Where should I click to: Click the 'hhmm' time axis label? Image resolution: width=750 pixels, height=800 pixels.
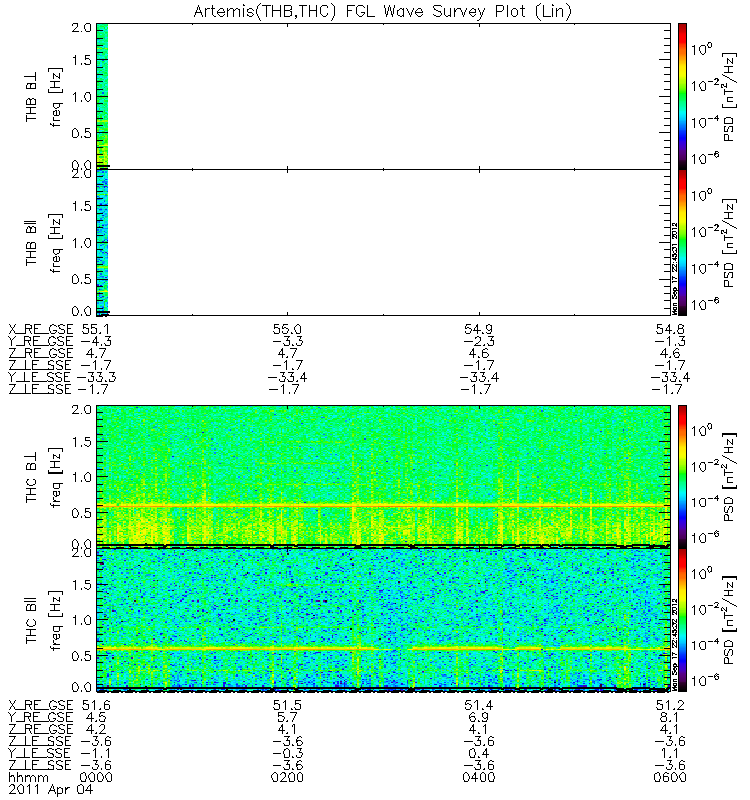tap(29, 778)
